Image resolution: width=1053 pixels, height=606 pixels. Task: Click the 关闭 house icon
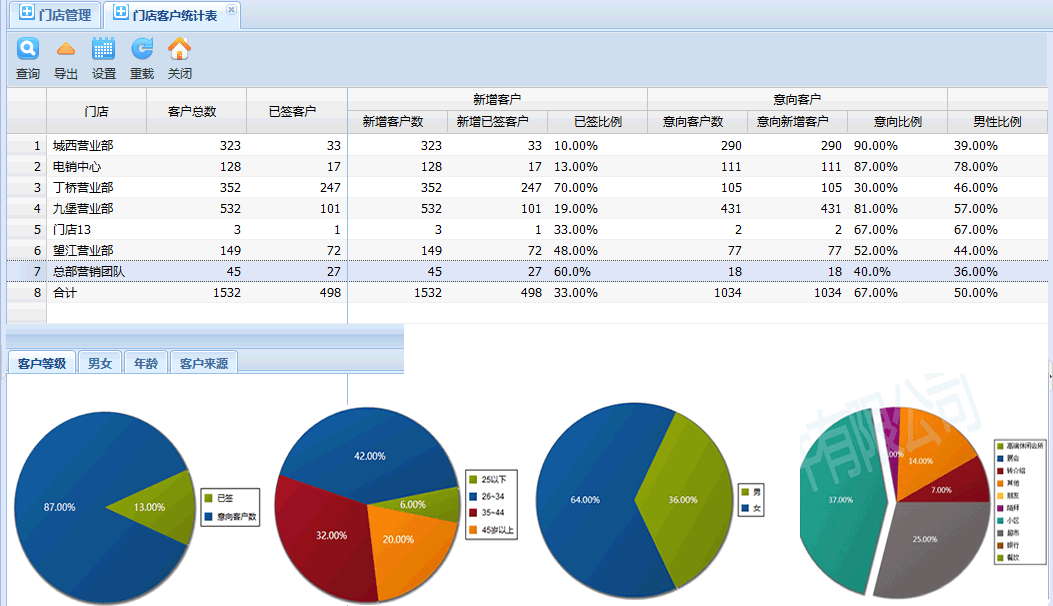click(179, 49)
